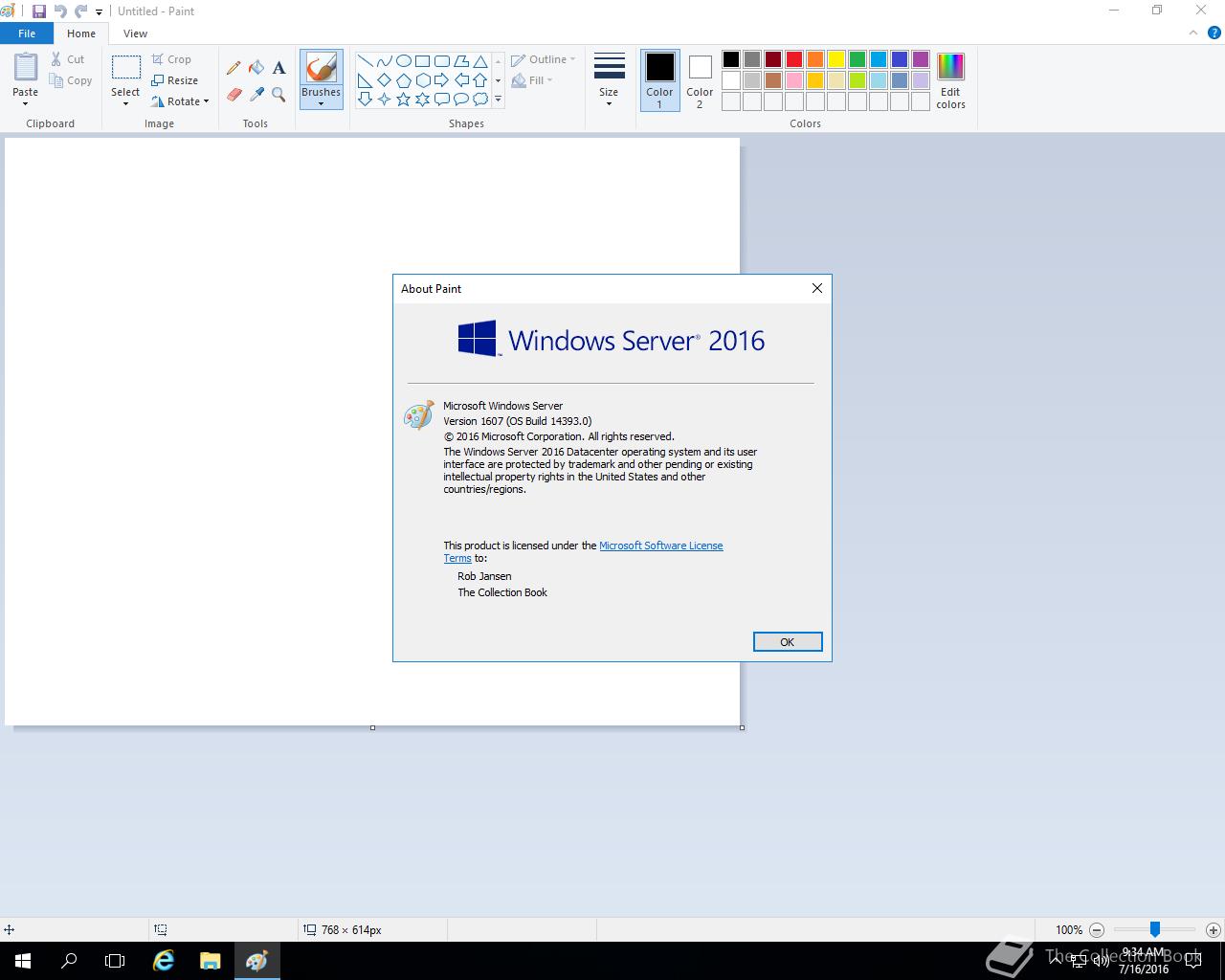Pick the yellow color swatch
This screenshot has width=1225, height=980.
(836, 59)
